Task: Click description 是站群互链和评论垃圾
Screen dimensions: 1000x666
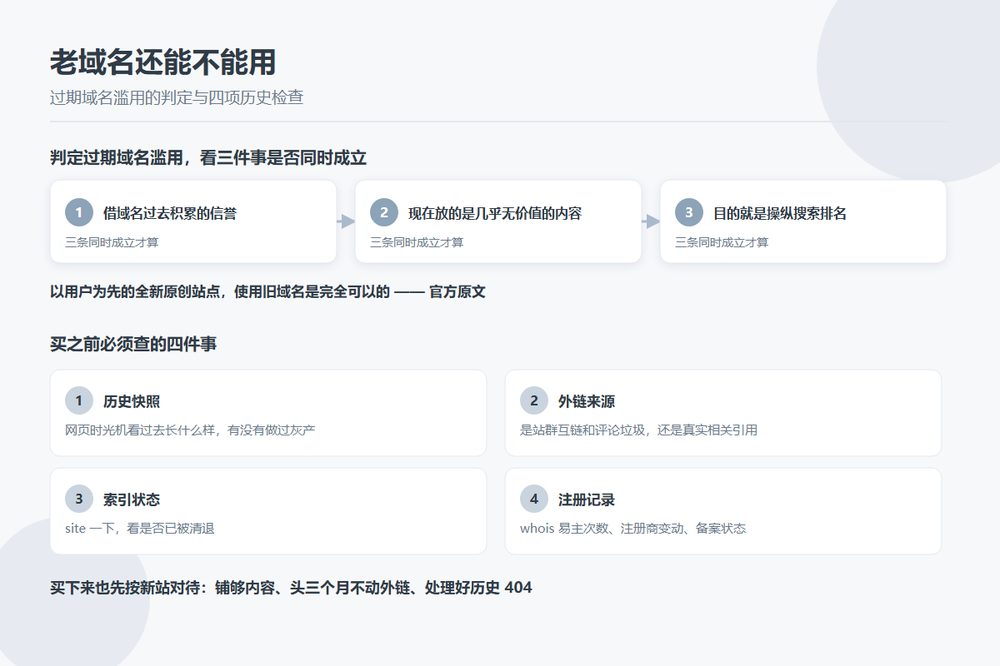Action: 639,430
